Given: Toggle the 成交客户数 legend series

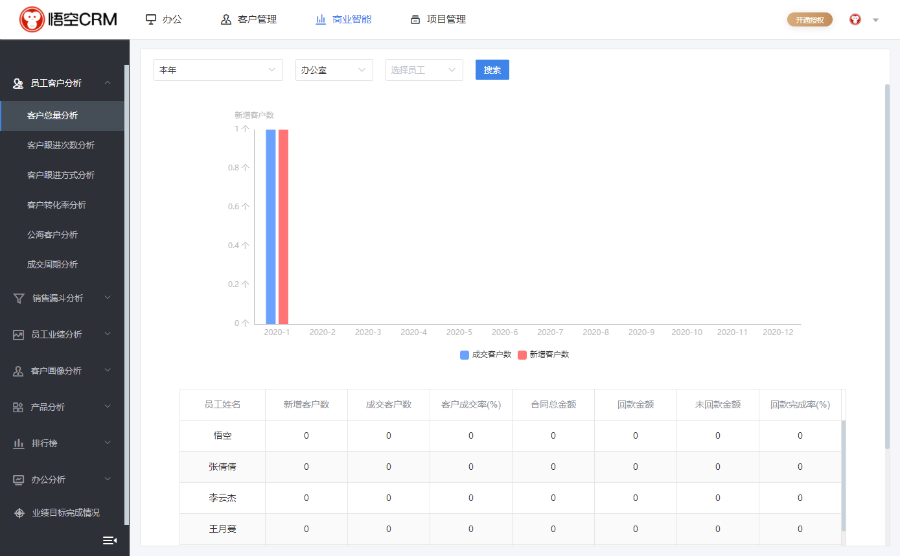Looking at the screenshot, I should [486, 354].
